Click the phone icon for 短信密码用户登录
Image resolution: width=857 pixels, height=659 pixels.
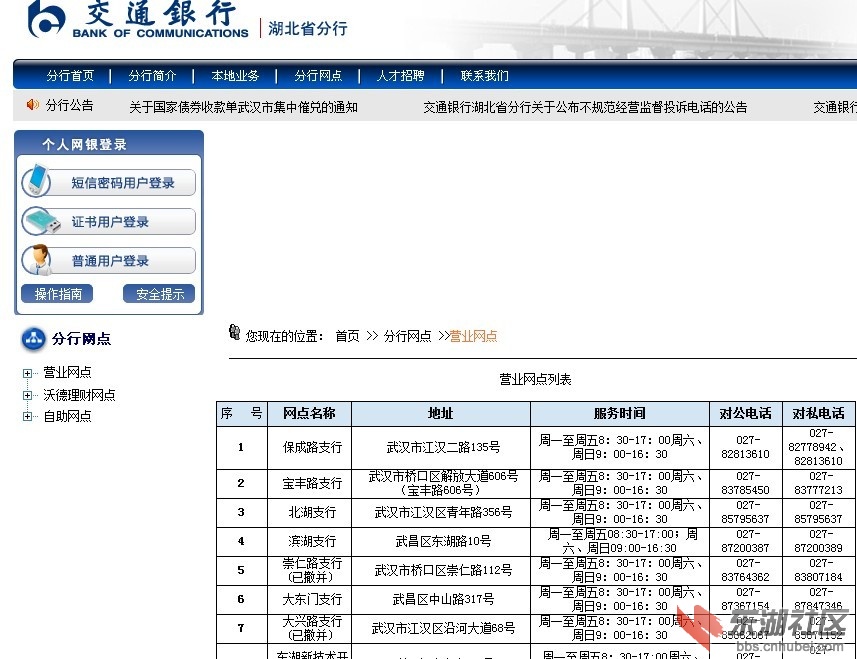[x=37, y=181]
